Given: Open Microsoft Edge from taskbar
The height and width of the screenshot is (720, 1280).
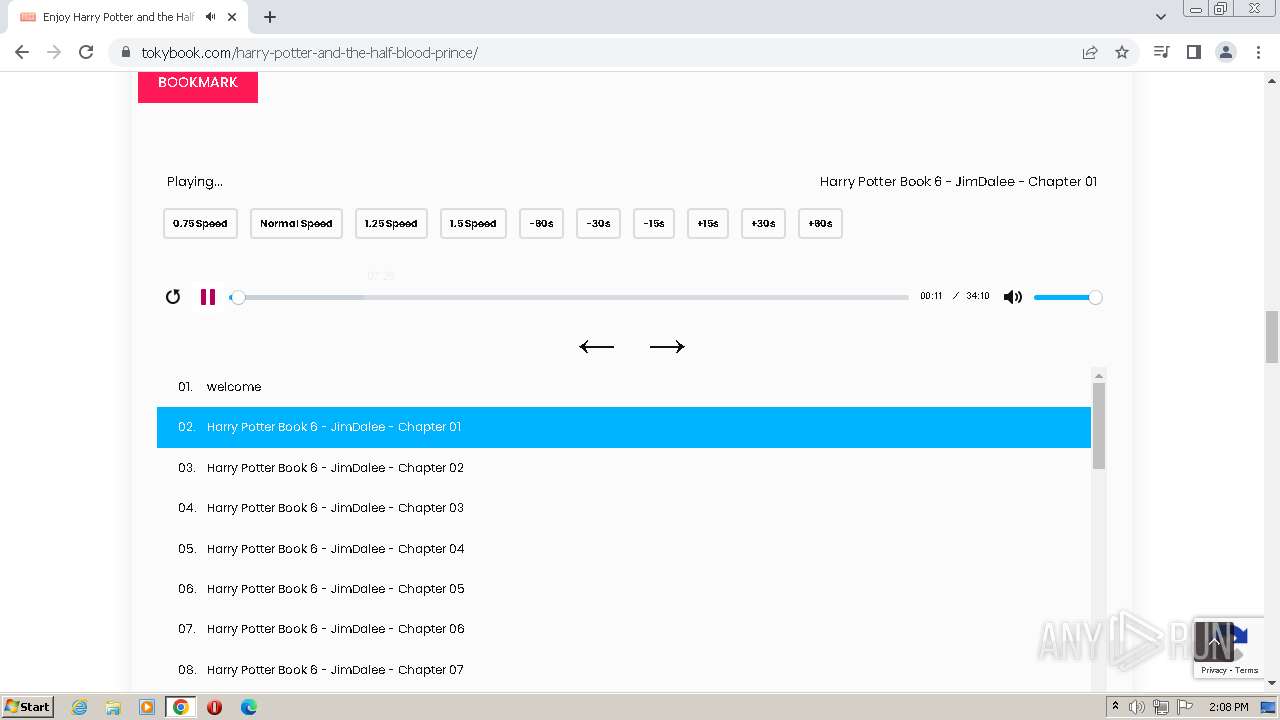Looking at the screenshot, I should (x=248, y=707).
